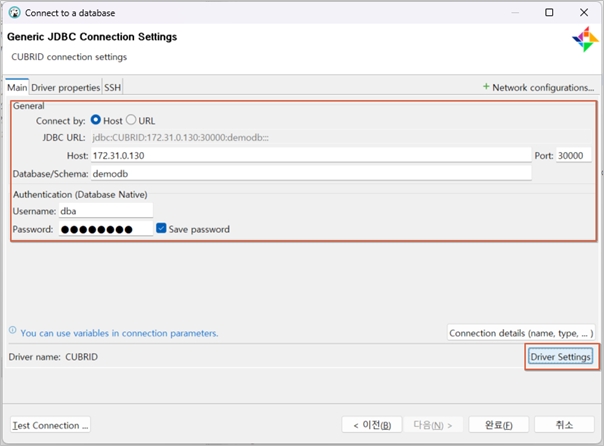Open Network configurations link

(x=543, y=88)
